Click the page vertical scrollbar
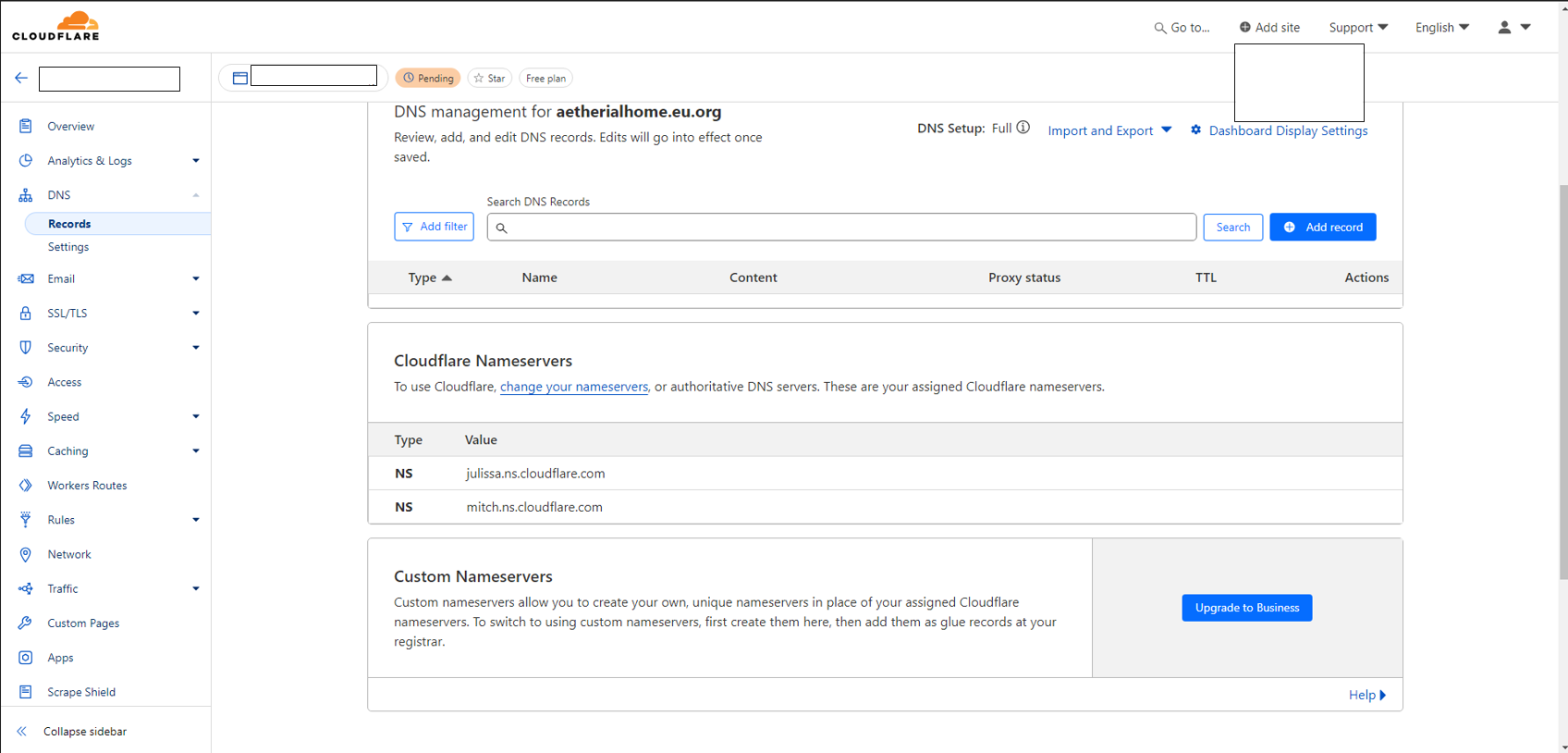This screenshot has width=1568, height=753. [1562, 382]
